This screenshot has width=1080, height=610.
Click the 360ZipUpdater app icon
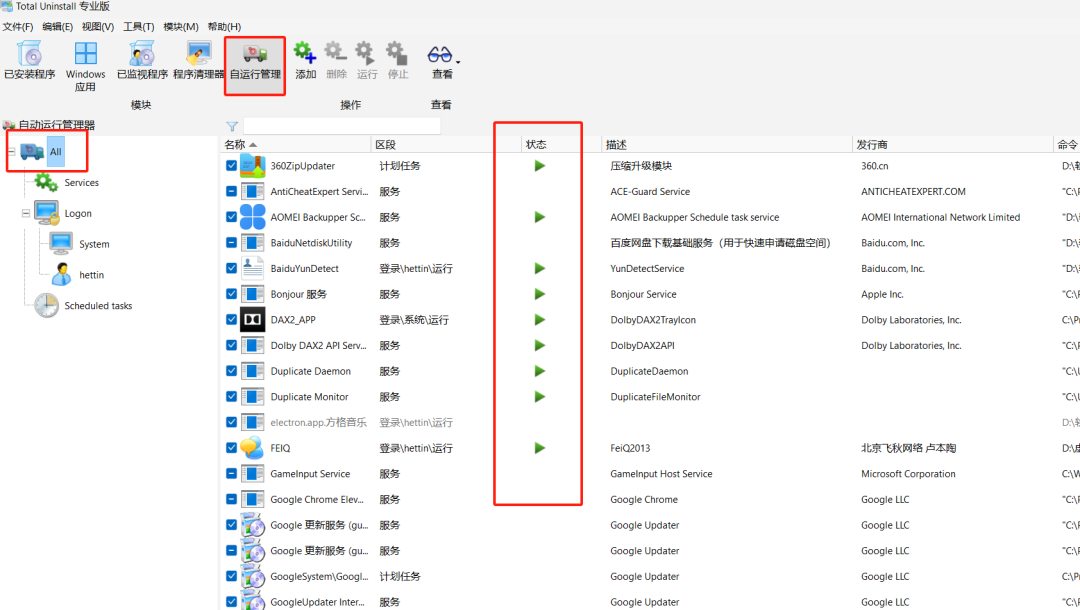253,166
